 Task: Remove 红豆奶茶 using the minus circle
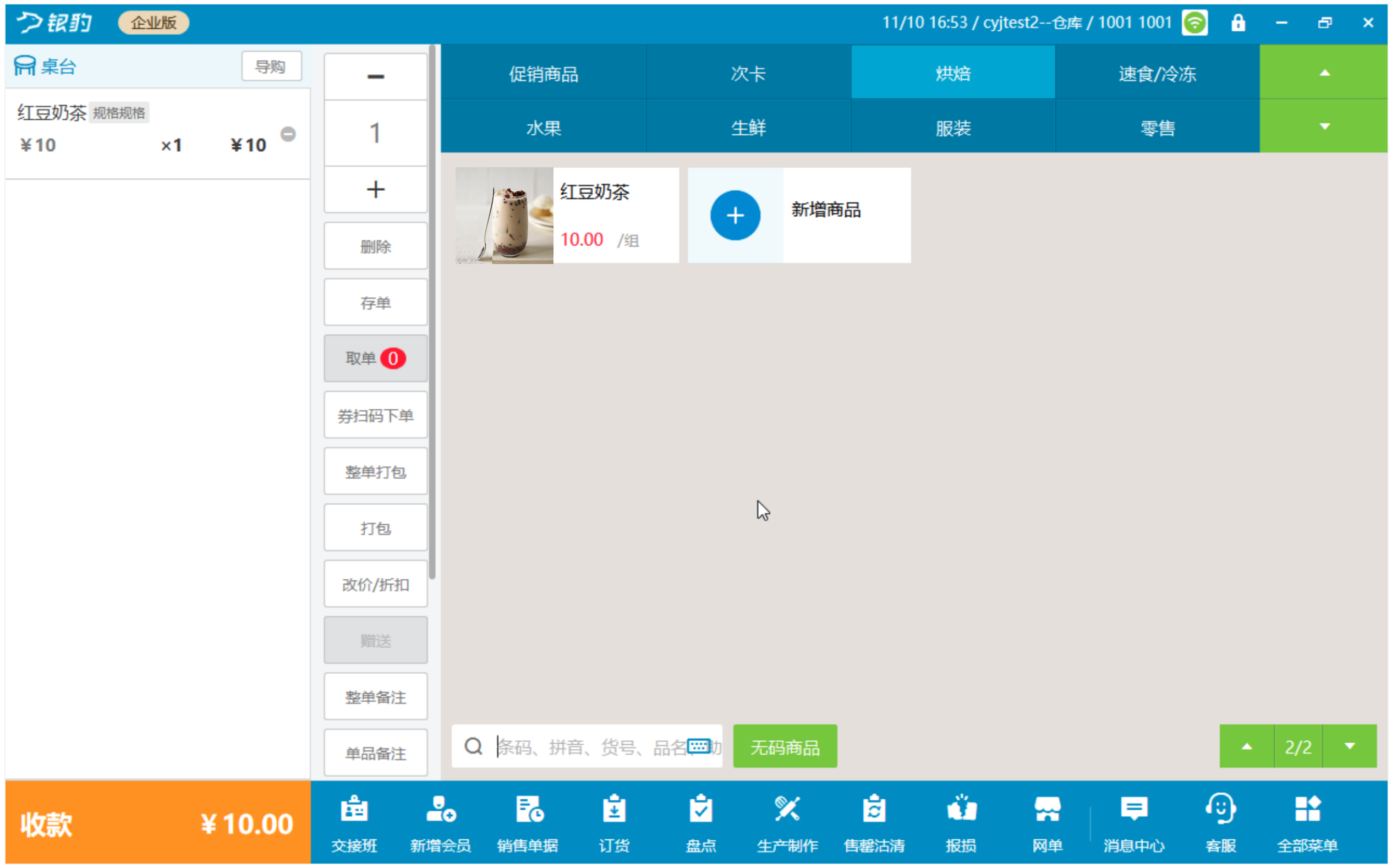tap(288, 134)
